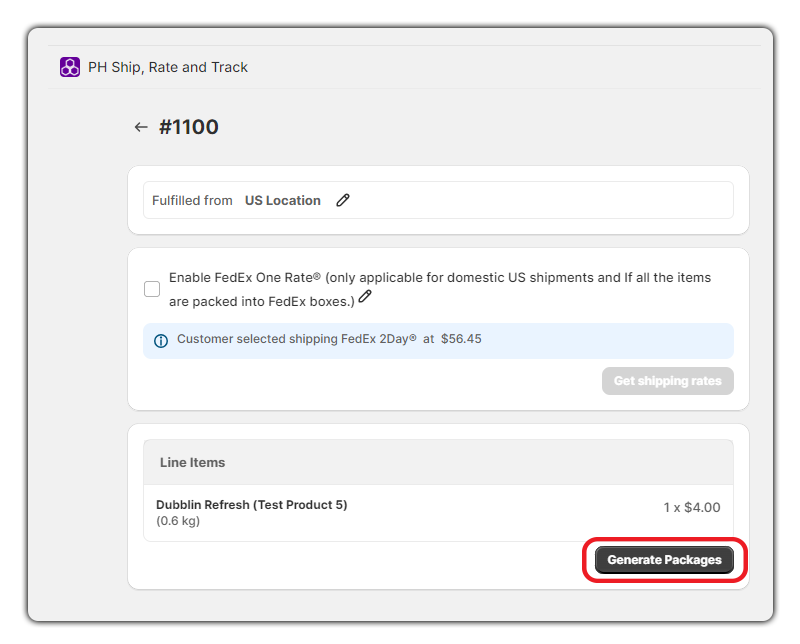
Task: Click the Line Items header
Action: click(x=192, y=462)
